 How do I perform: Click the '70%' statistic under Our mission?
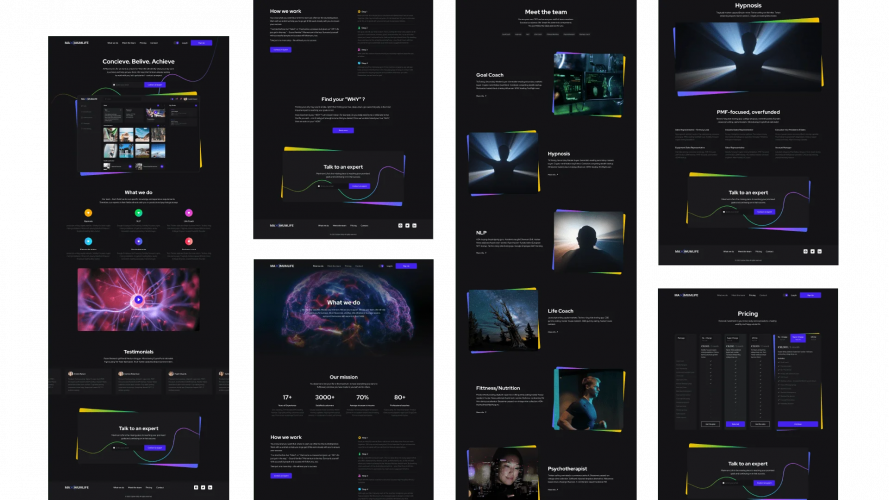(362, 397)
